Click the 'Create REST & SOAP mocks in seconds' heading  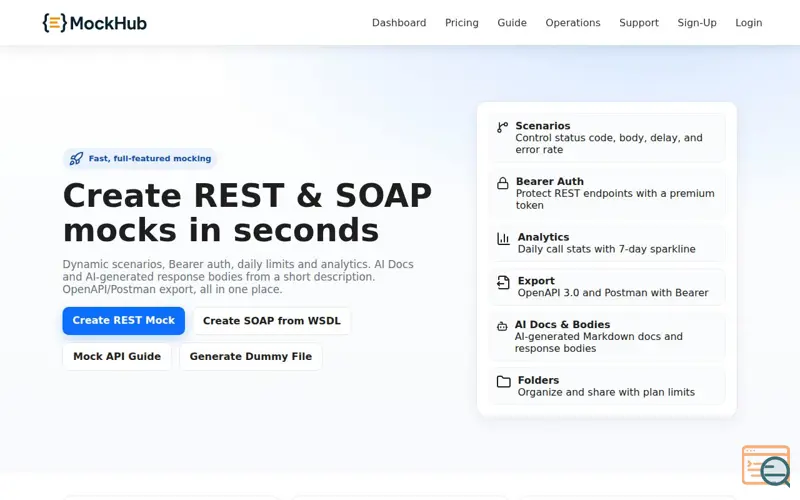[247, 213]
